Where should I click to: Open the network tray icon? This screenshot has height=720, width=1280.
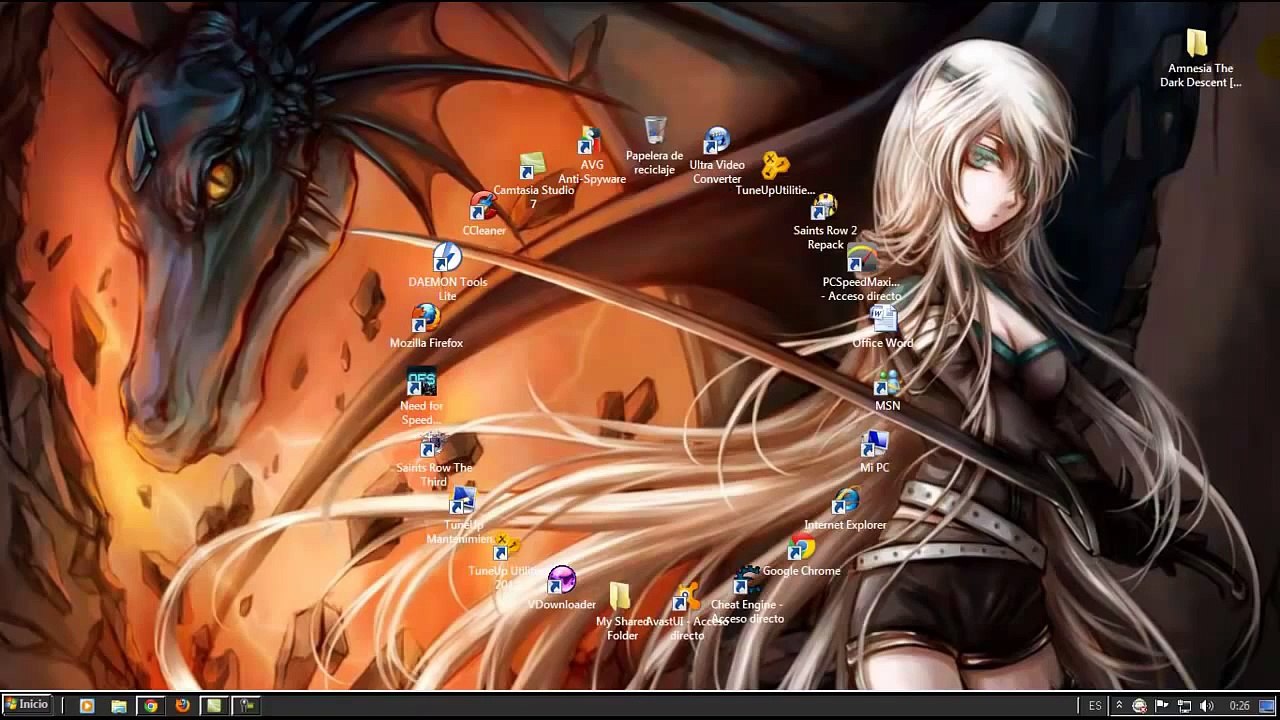tap(1184, 706)
